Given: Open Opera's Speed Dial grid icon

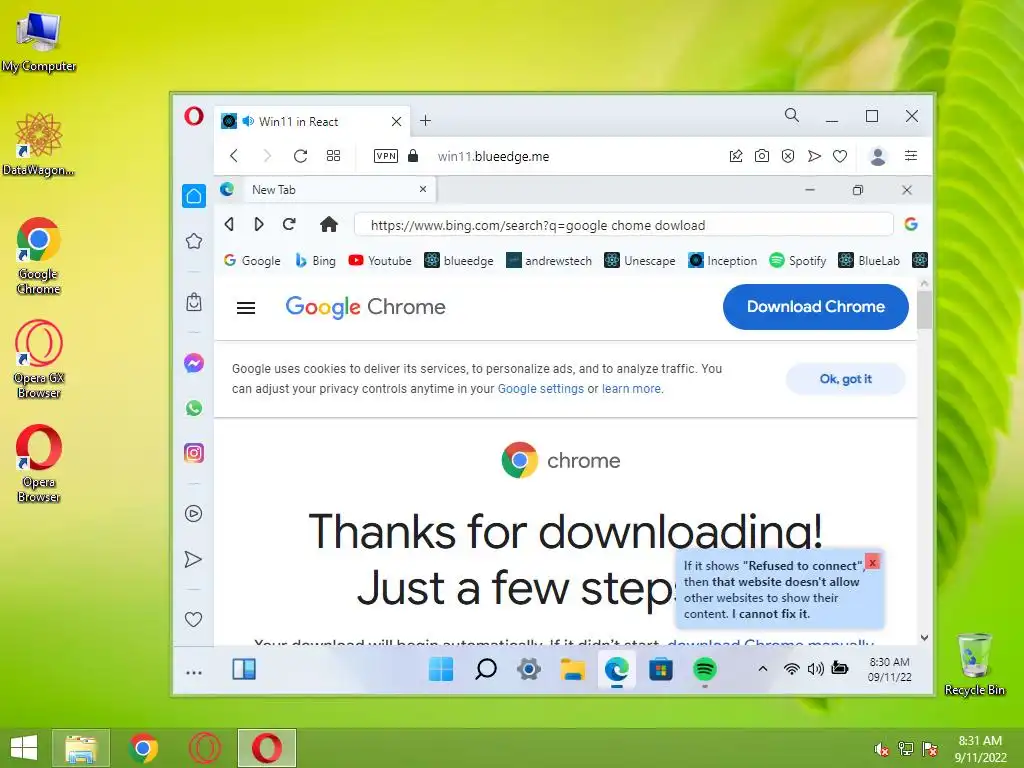Looking at the screenshot, I should tap(333, 155).
